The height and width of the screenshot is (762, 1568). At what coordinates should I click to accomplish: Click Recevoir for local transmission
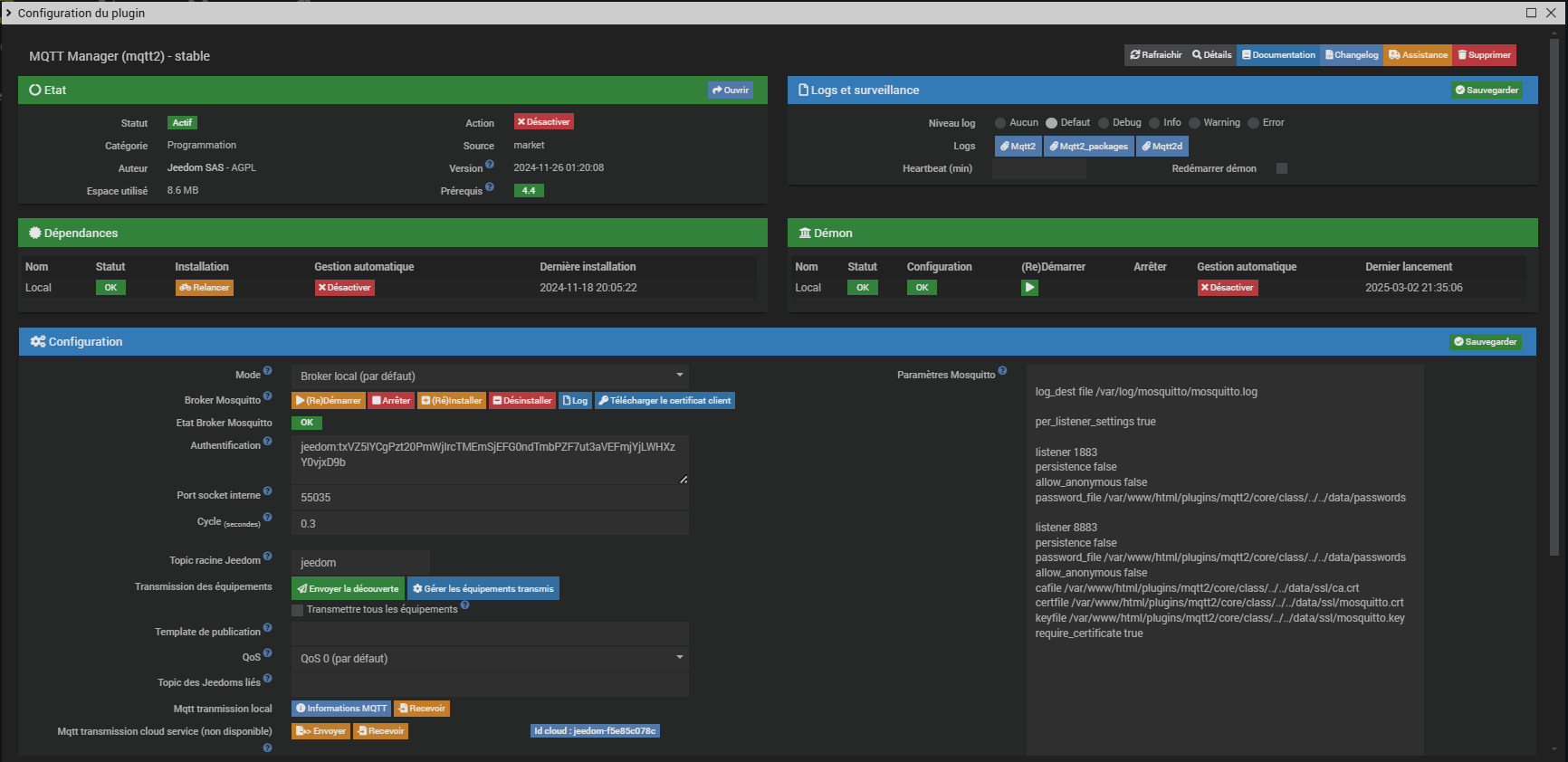422,709
